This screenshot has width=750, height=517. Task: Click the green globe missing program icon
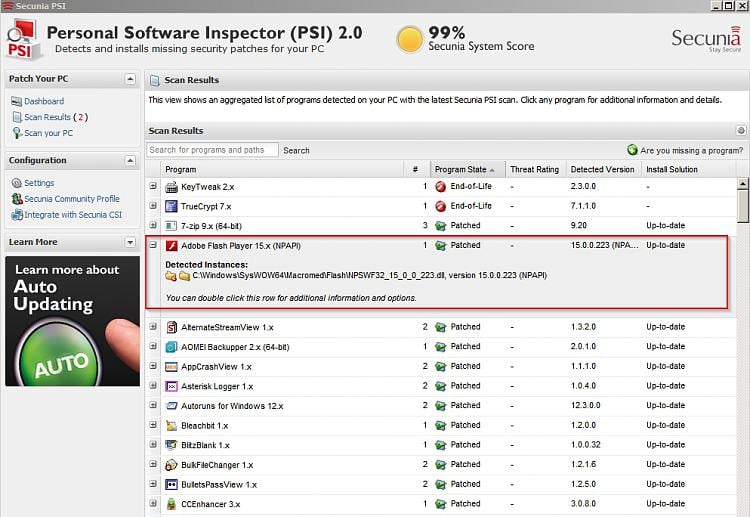tap(632, 150)
